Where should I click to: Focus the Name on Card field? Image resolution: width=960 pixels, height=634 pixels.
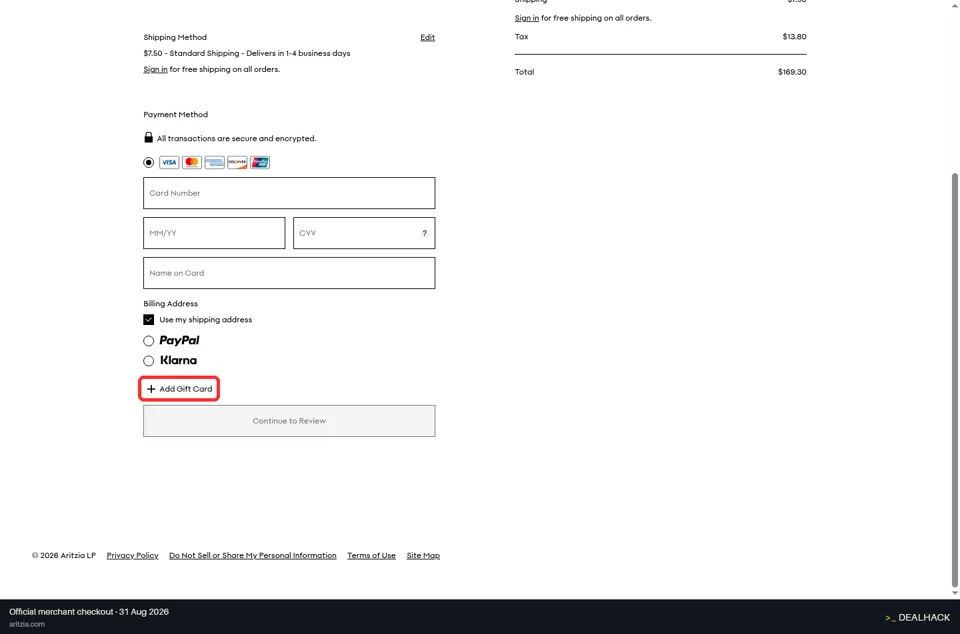click(289, 273)
